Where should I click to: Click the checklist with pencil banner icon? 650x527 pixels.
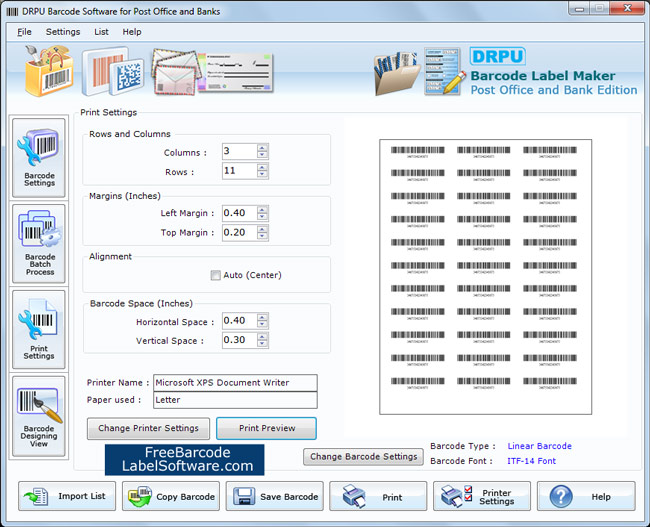coord(444,71)
